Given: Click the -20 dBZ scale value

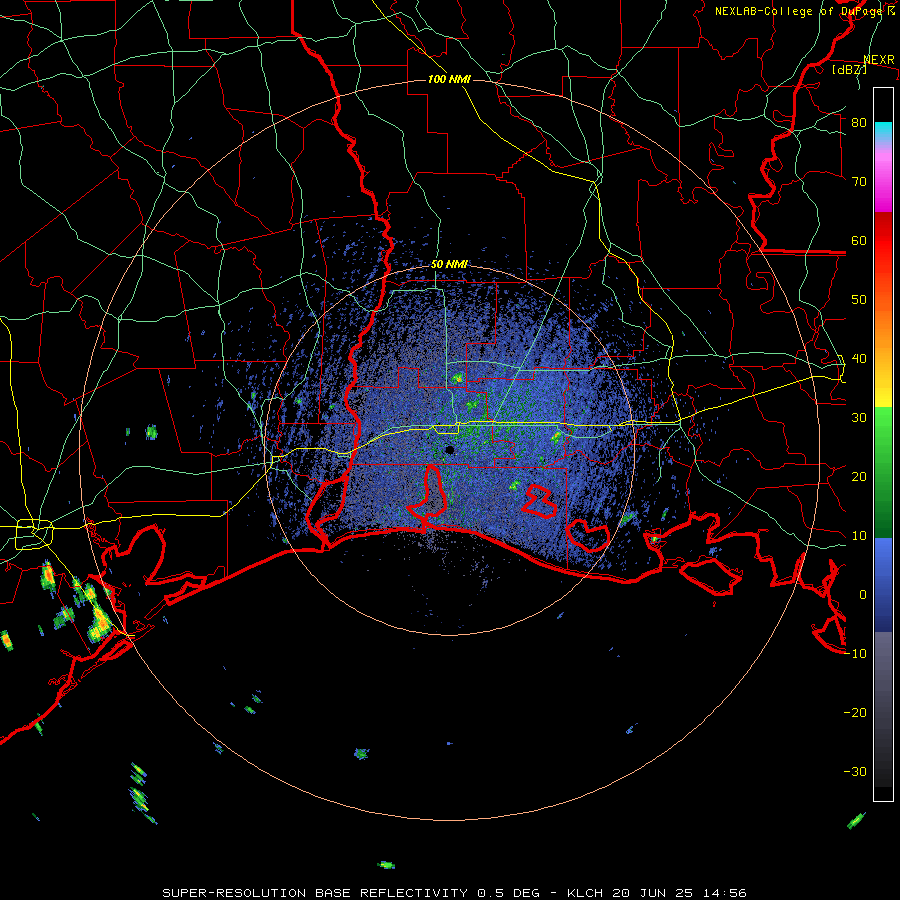Looking at the screenshot, I should click(855, 712).
